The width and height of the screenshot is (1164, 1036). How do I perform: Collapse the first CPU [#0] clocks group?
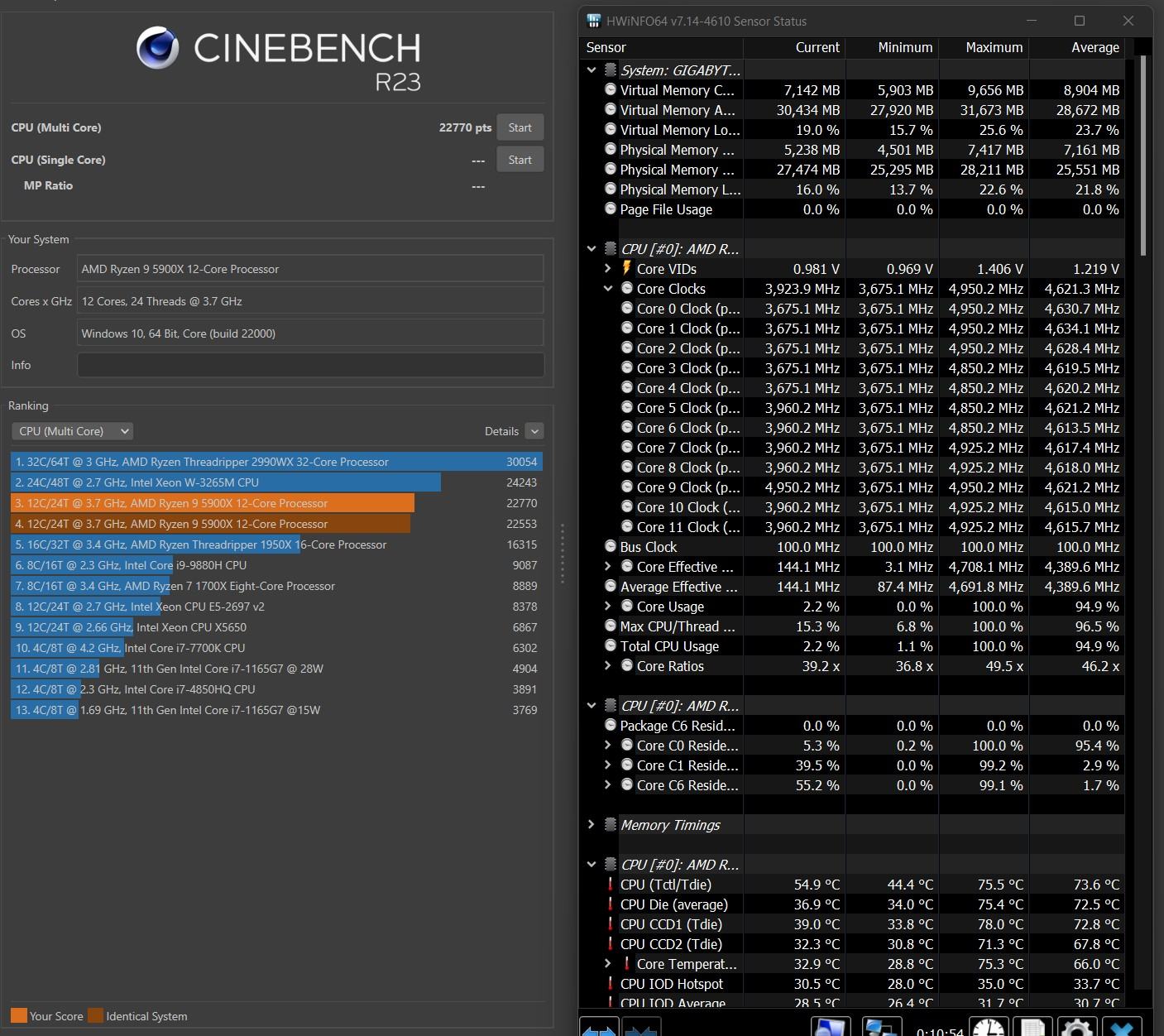(x=592, y=249)
